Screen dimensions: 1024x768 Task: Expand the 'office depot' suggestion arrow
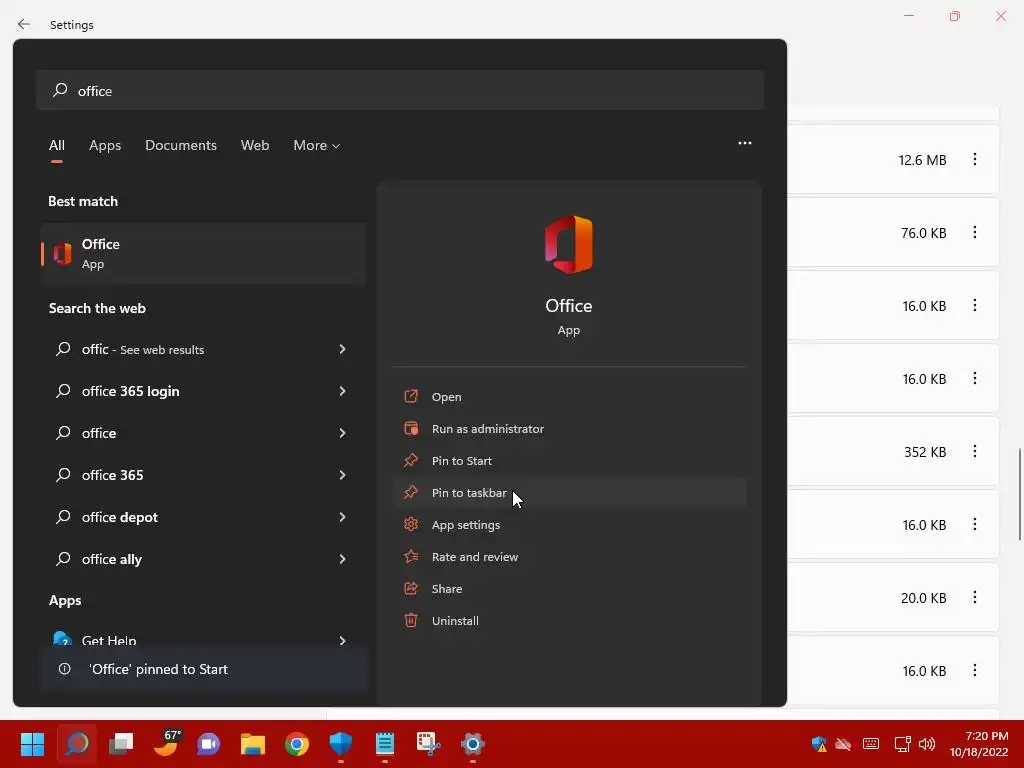pos(342,517)
